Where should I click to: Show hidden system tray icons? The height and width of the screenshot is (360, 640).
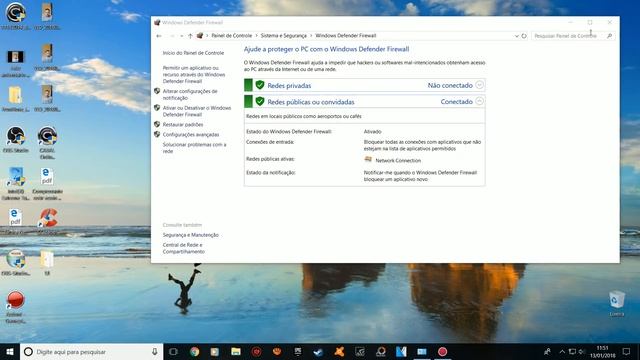pyautogui.click(x=562, y=351)
